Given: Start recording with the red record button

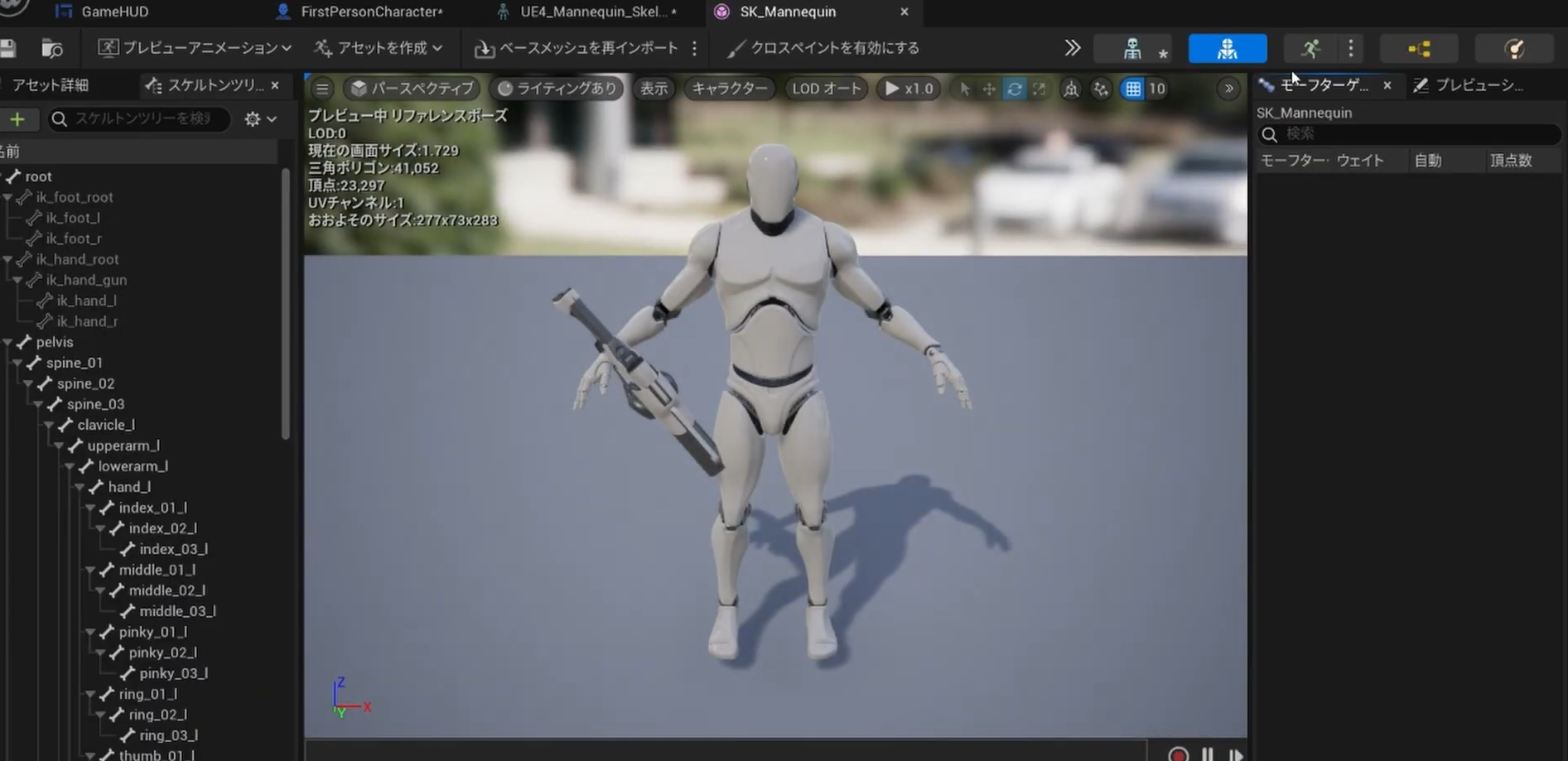Looking at the screenshot, I should coord(1178,754).
